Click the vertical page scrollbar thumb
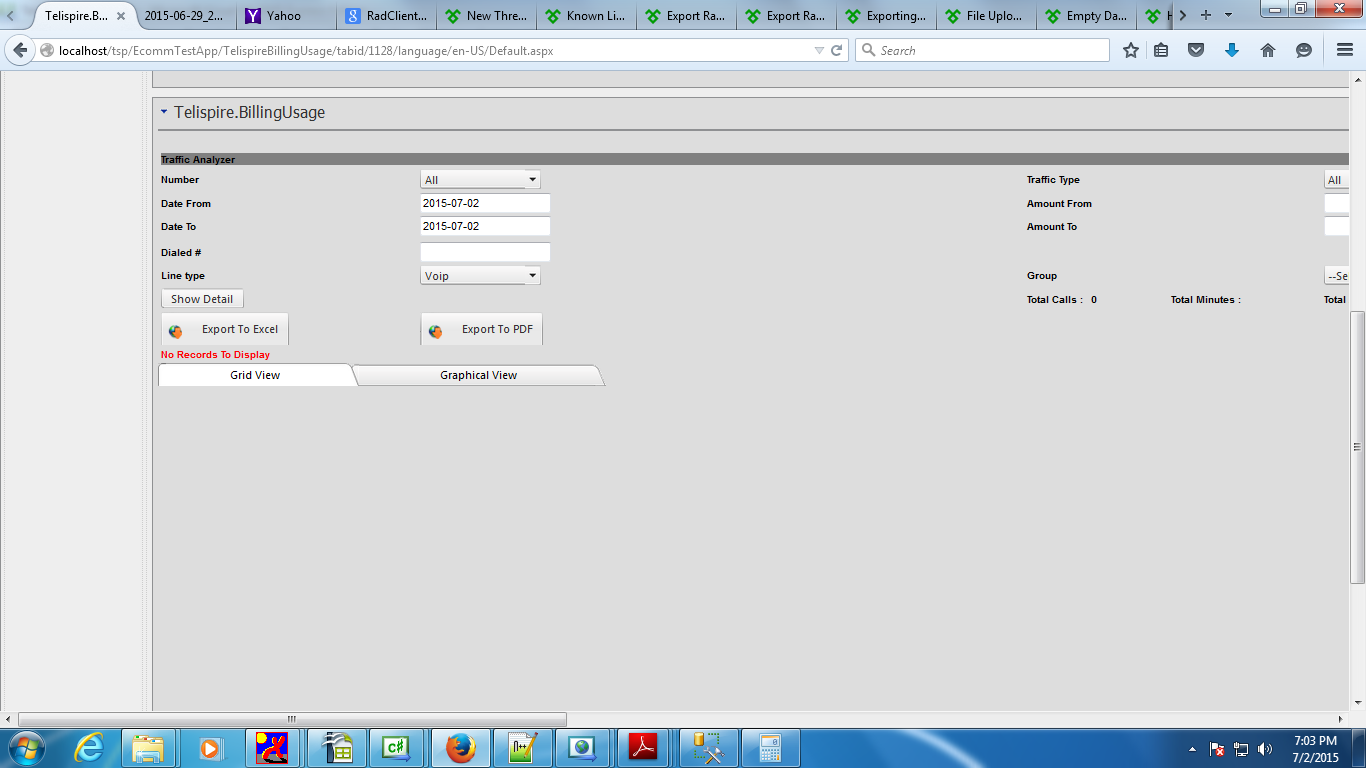This screenshot has height=768, width=1366. pos(1357,447)
